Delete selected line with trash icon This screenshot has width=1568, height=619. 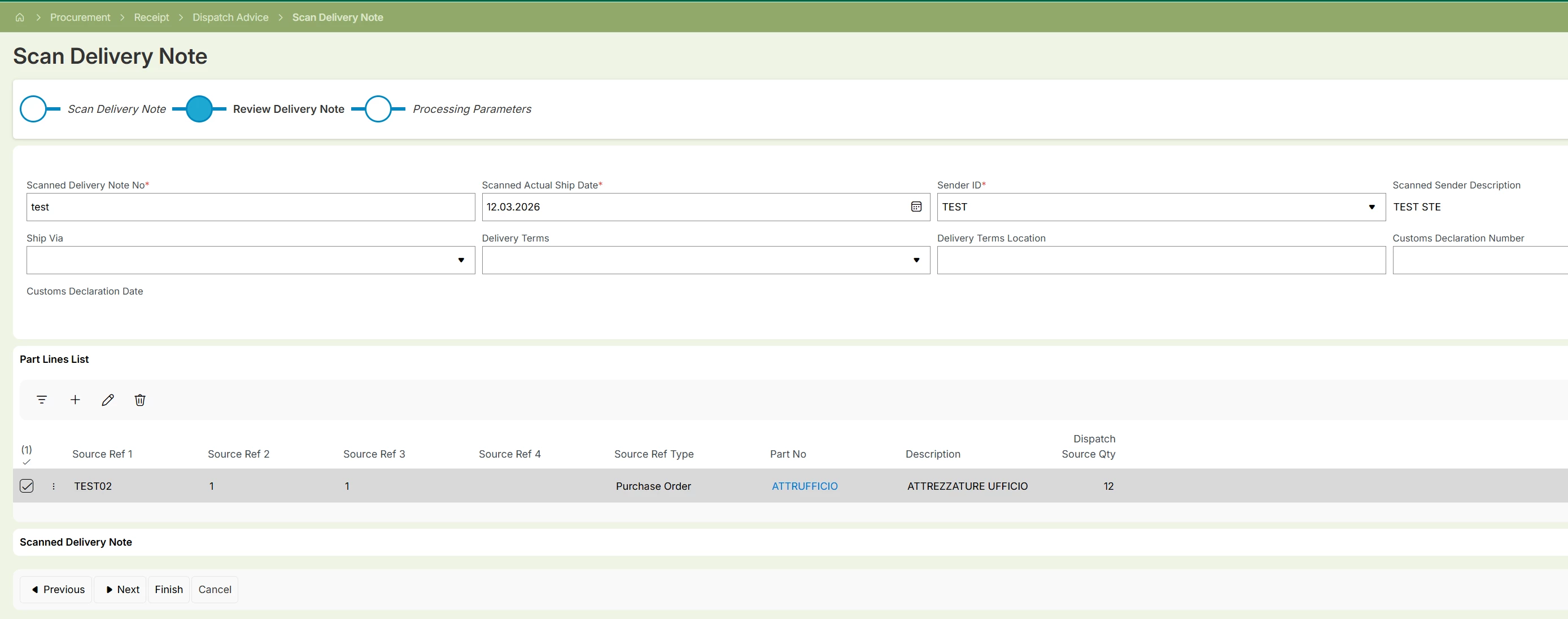pos(140,400)
